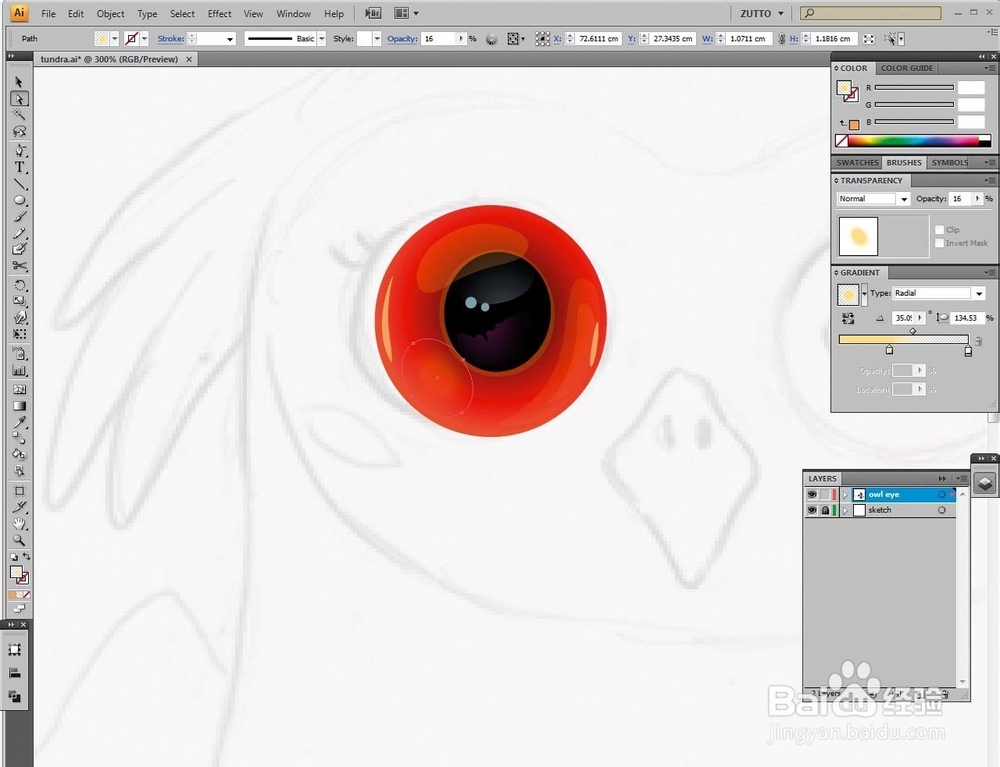Activate the Type tool
The image size is (1000, 767).
click(19, 168)
